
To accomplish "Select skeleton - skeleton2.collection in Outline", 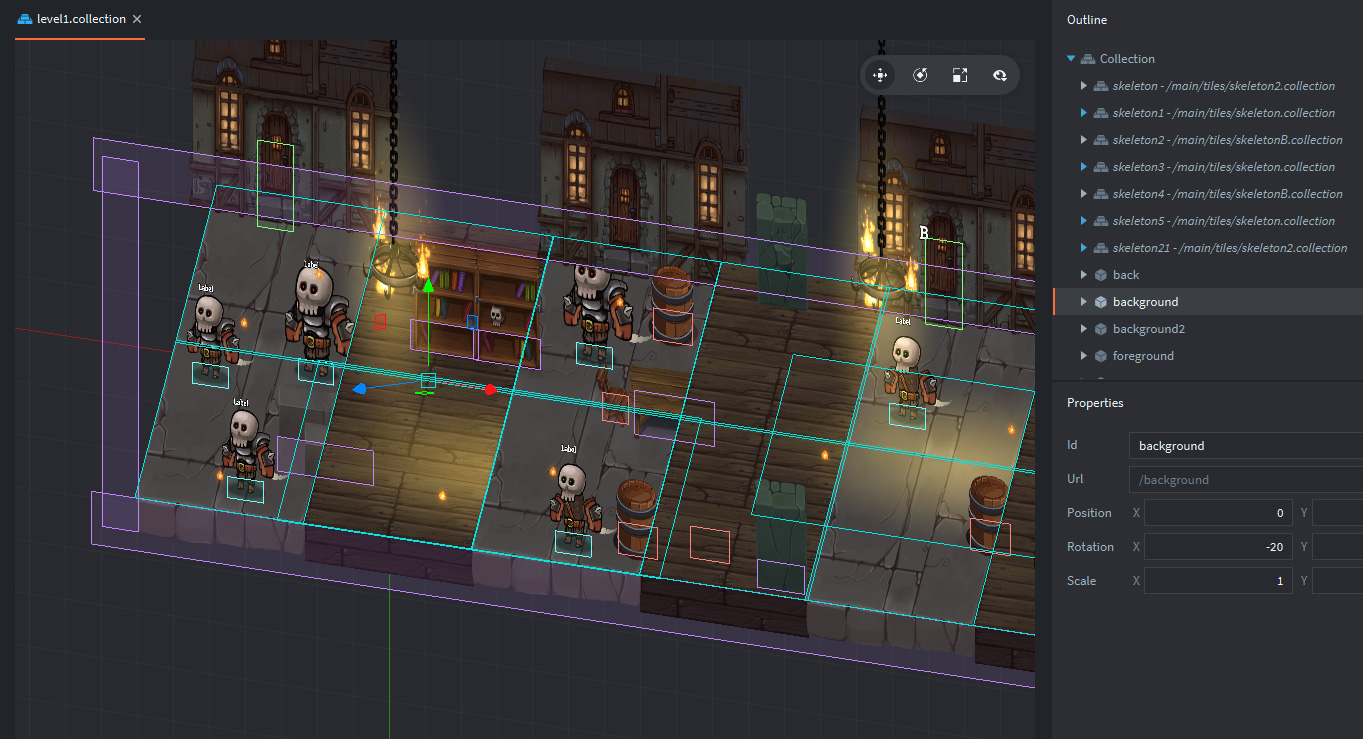I will [x=1208, y=86].
